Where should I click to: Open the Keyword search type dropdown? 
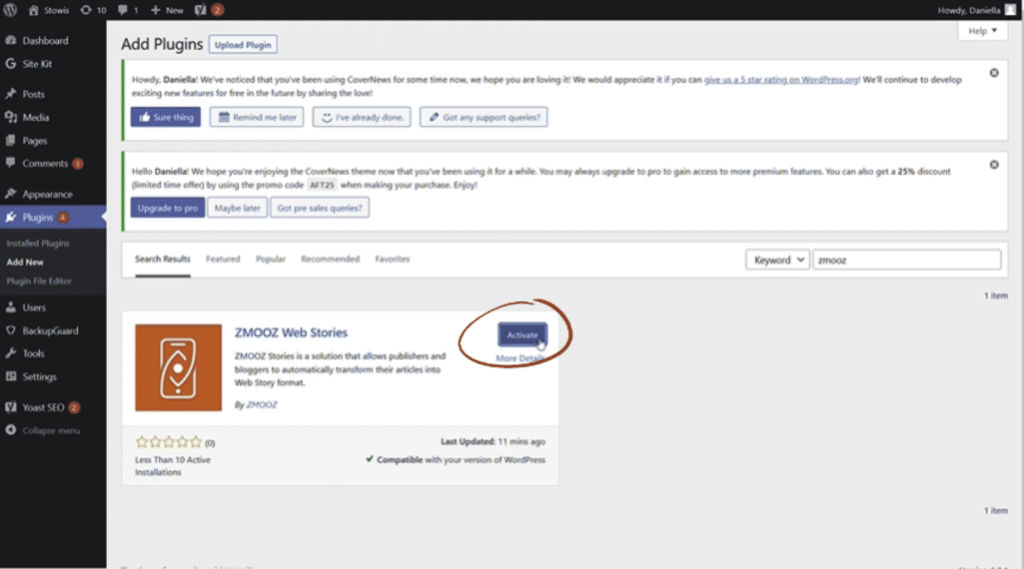778,260
